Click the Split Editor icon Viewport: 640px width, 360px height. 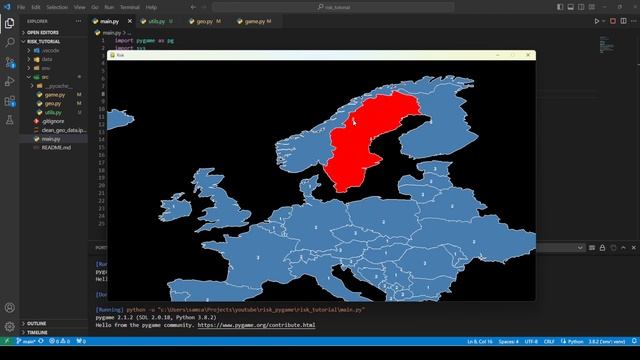tap(623, 21)
